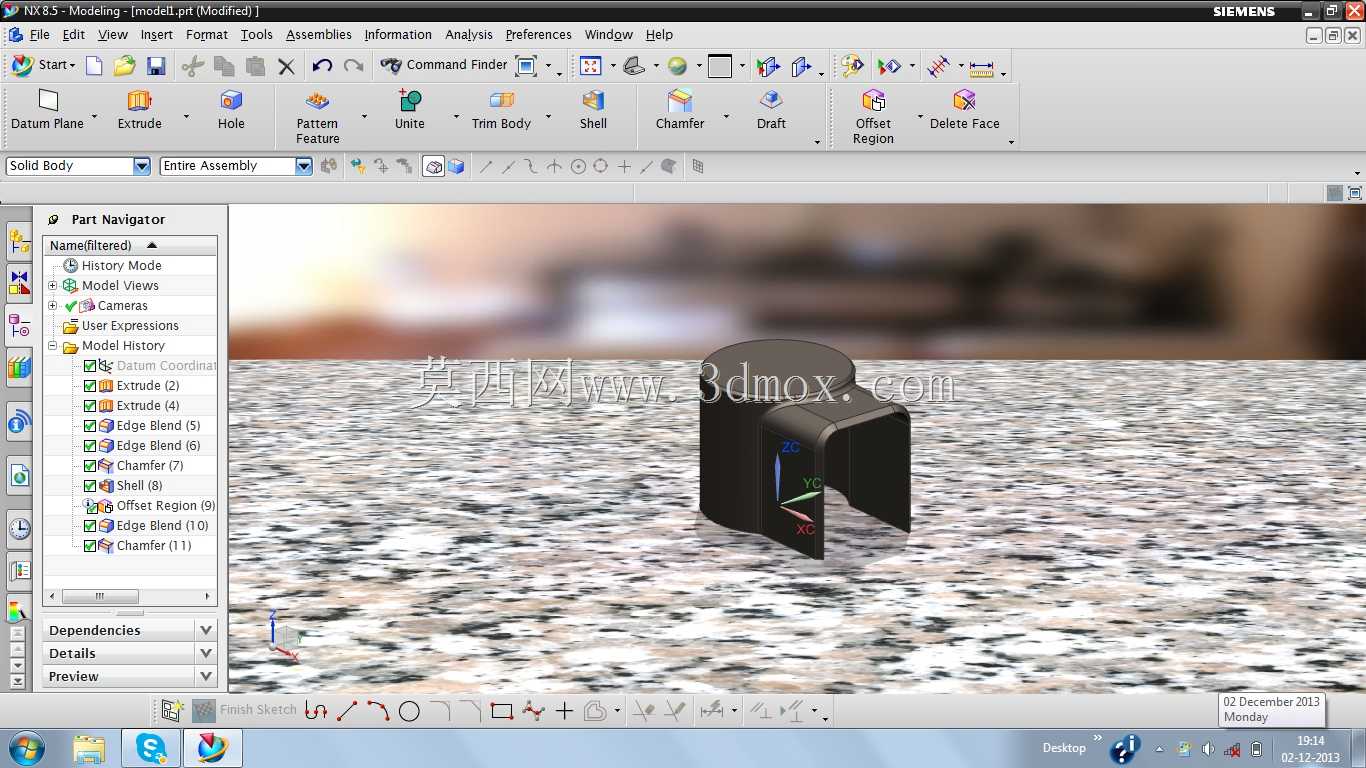The width and height of the screenshot is (1366, 768).
Task: Open the History clock sidebar tab
Action: pyautogui.click(x=19, y=529)
